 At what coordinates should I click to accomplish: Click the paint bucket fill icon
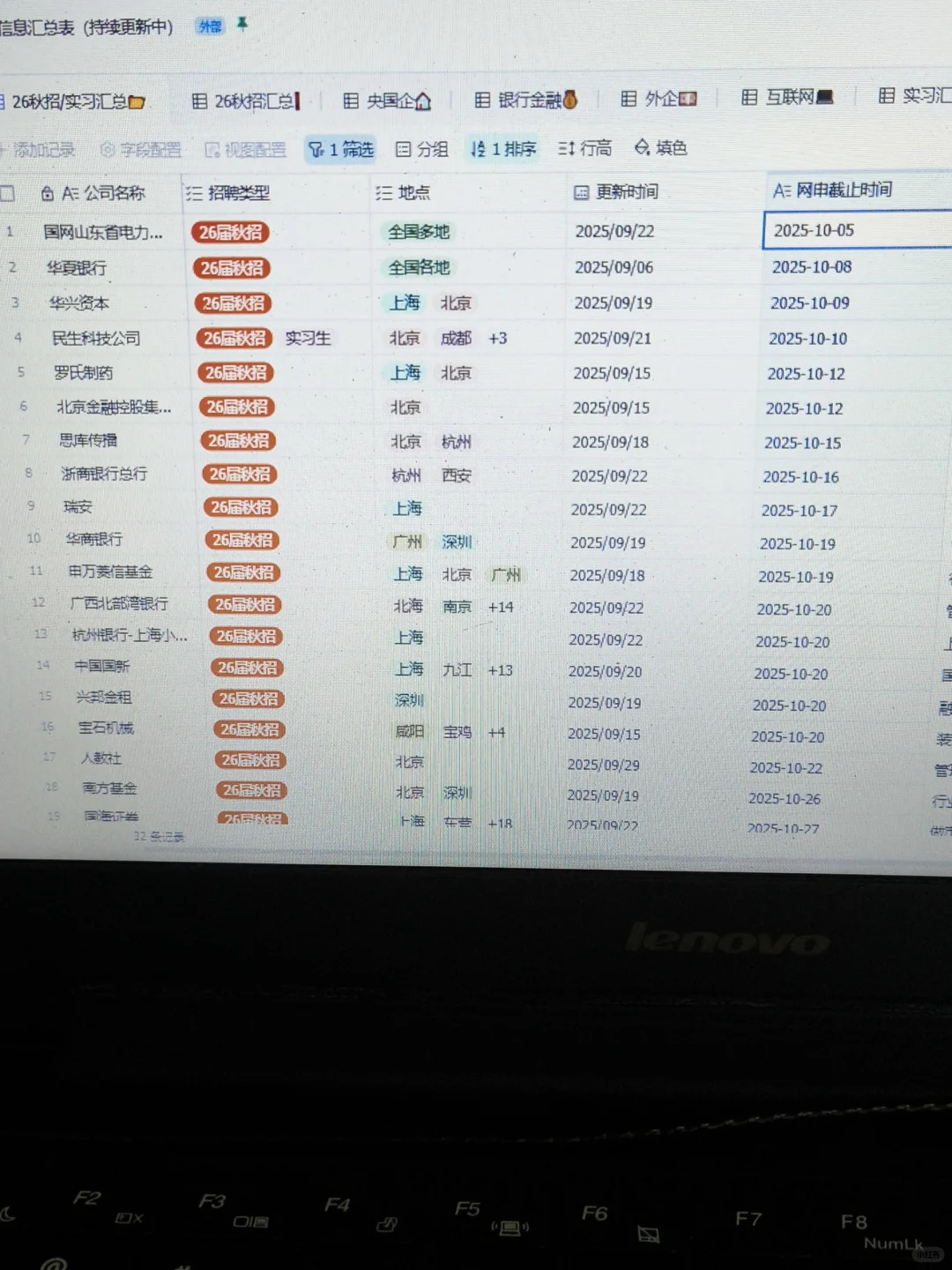pyautogui.click(x=643, y=147)
